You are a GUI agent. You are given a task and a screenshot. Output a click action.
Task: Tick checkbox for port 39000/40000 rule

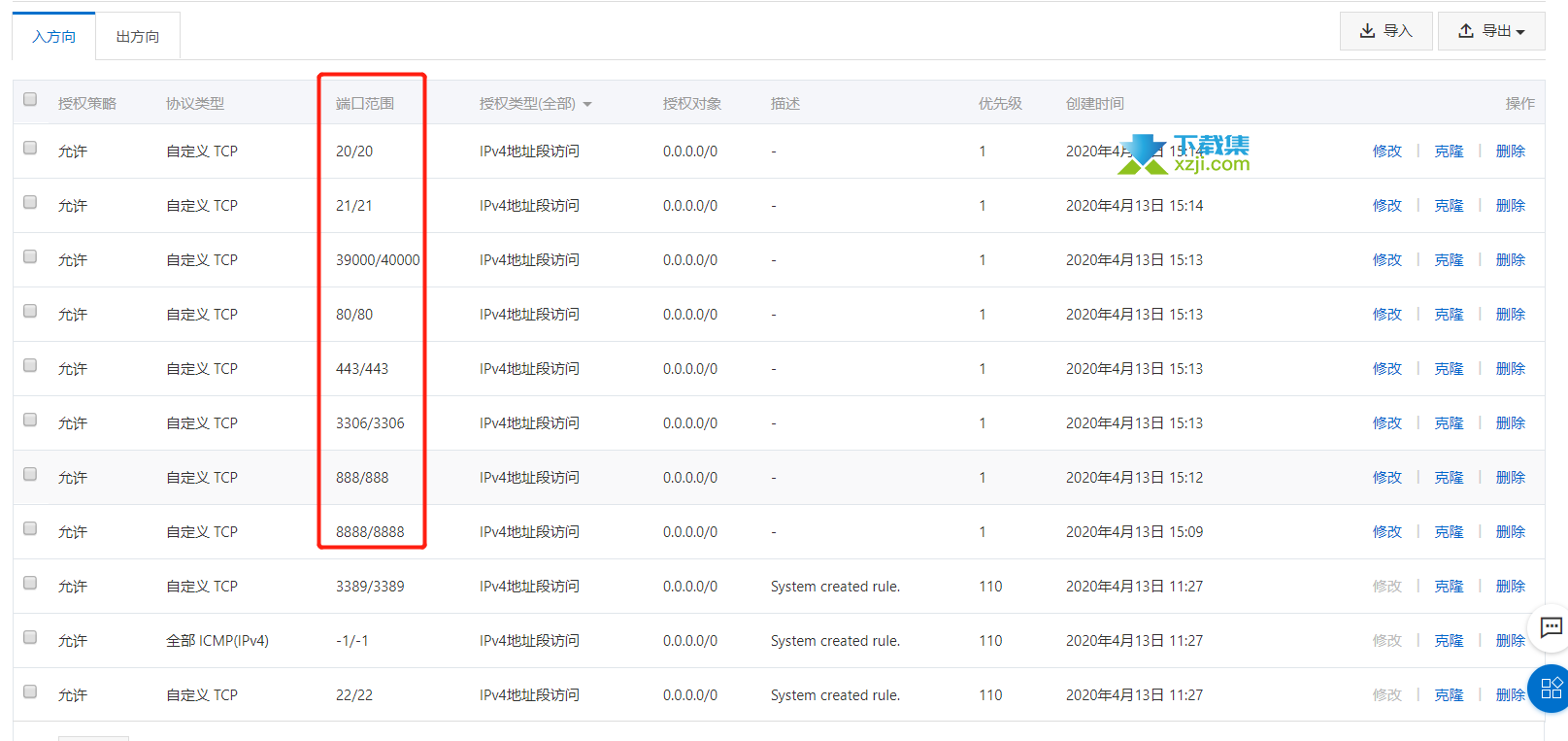pyautogui.click(x=30, y=256)
